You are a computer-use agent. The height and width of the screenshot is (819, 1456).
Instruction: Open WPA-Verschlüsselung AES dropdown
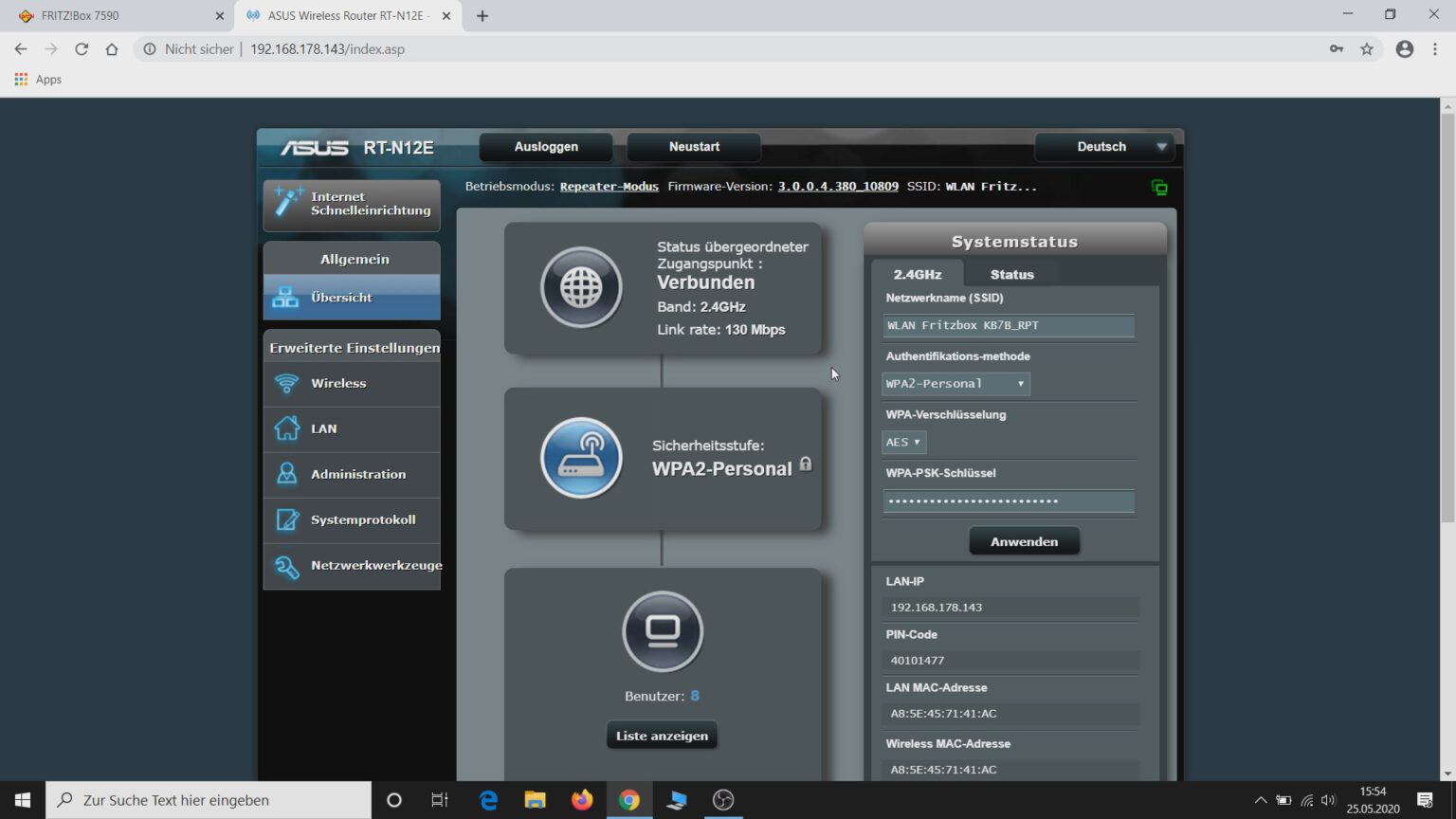903,443
